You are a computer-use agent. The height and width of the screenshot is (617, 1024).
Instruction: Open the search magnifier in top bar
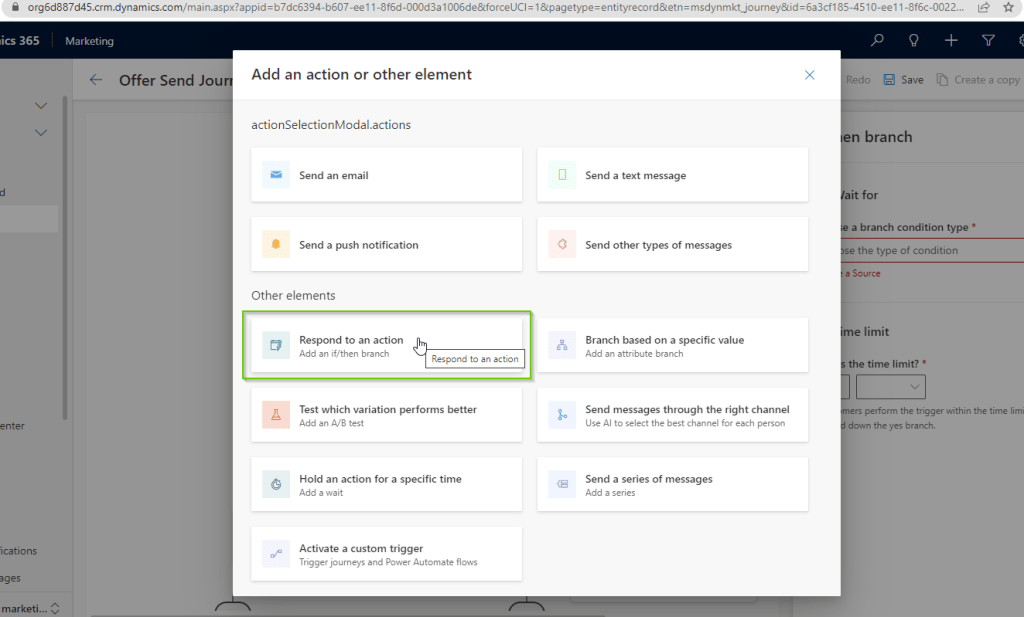click(x=877, y=41)
